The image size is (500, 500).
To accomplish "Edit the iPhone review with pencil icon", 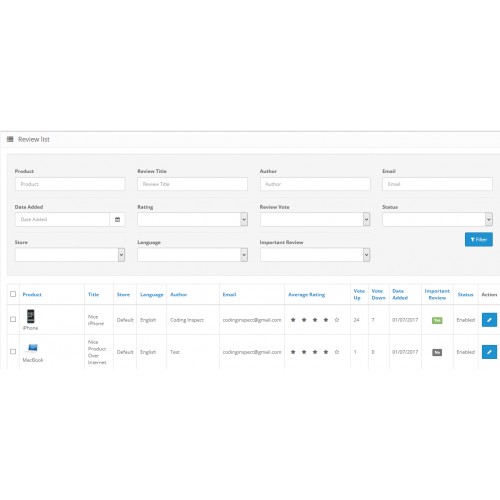I will click(489, 320).
